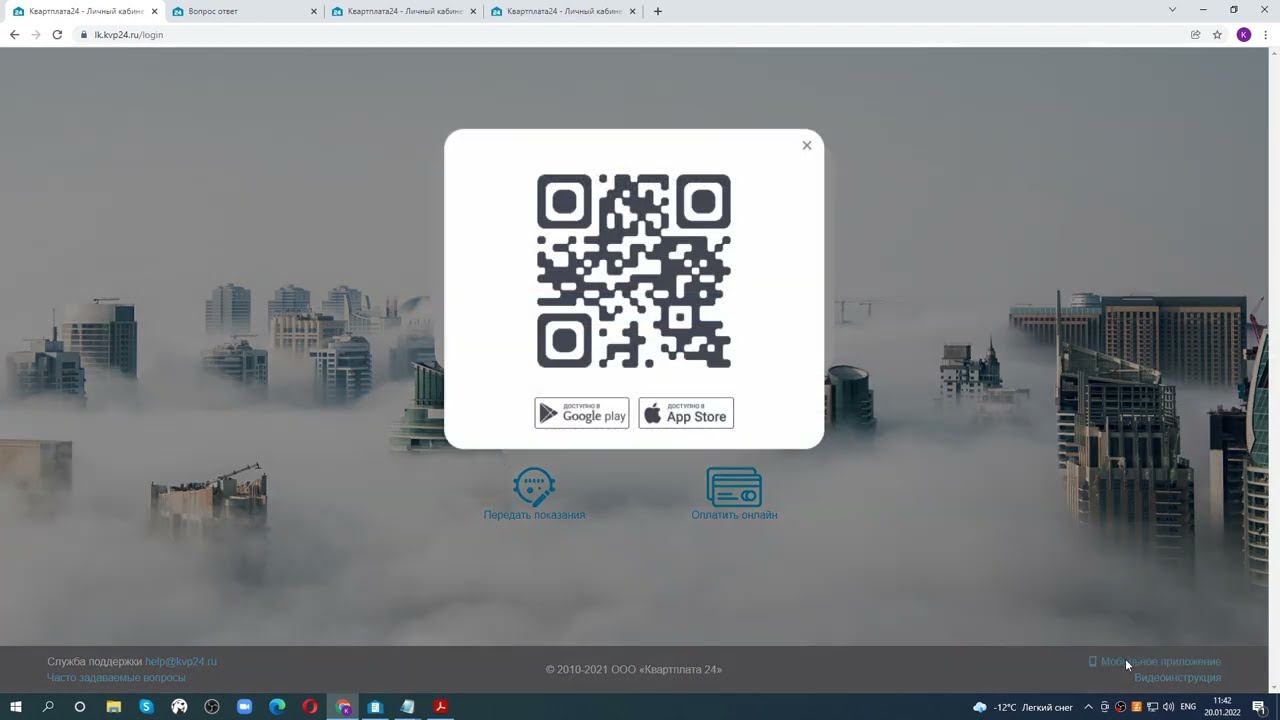Open the 'Оплатить онлайн' link
The width and height of the screenshot is (1280, 720).
[x=734, y=515]
